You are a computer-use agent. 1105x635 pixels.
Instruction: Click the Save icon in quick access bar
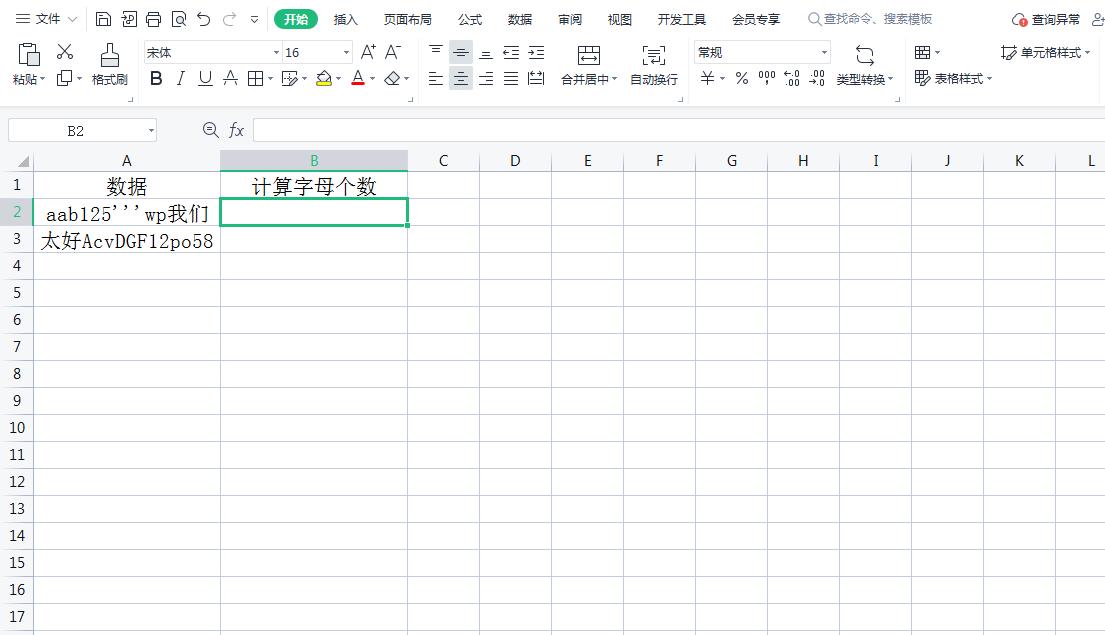[x=103, y=19]
